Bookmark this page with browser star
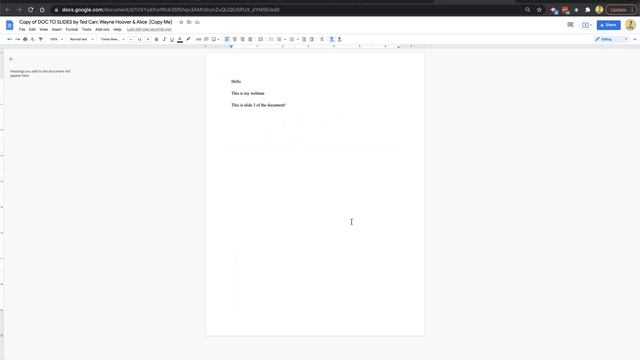This screenshot has width=640, height=360. [539, 9]
